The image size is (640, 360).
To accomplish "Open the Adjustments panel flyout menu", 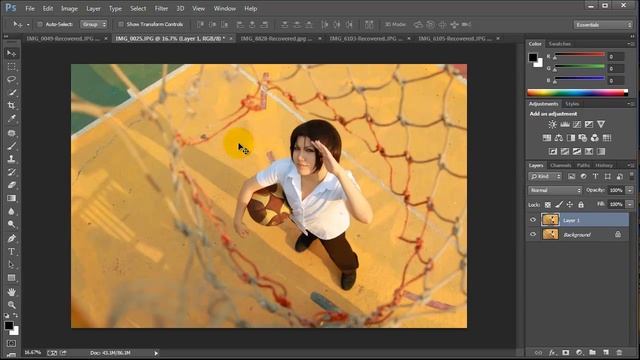I will point(632,104).
